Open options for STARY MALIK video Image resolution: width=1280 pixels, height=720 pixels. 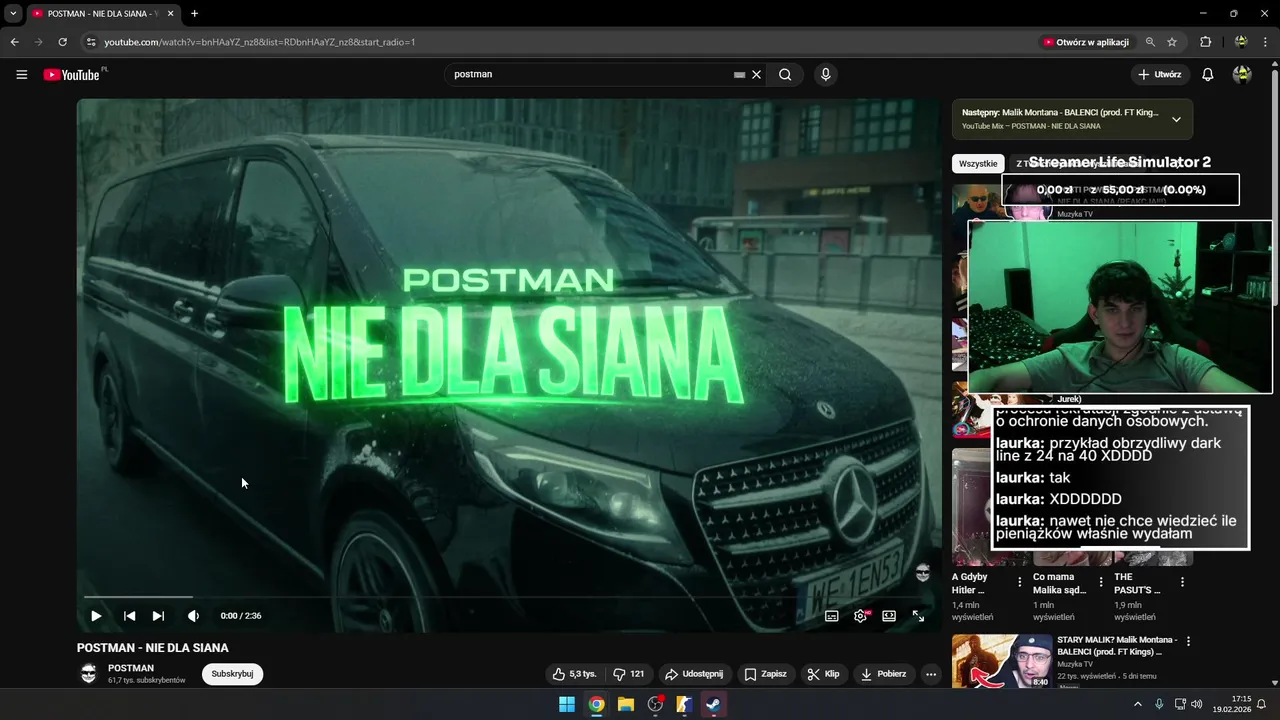(1188, 641)
